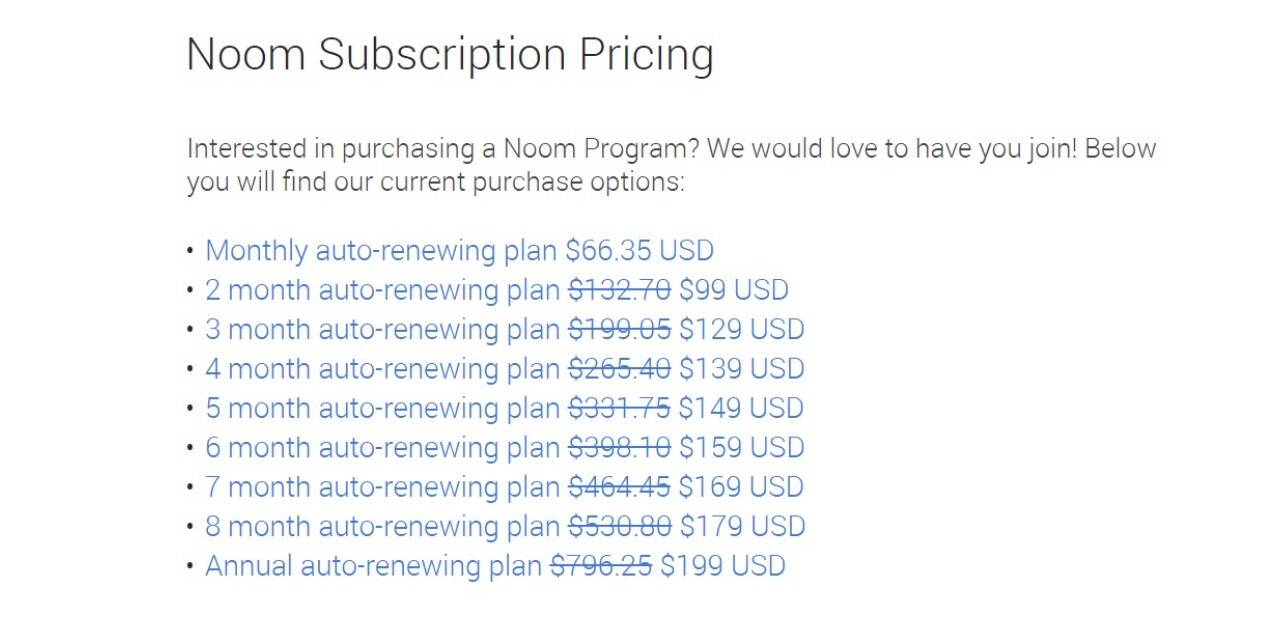1280x643 pixels.
Task: Follow the 6 month auto-renewing plan link
Action: coord(382,447)
